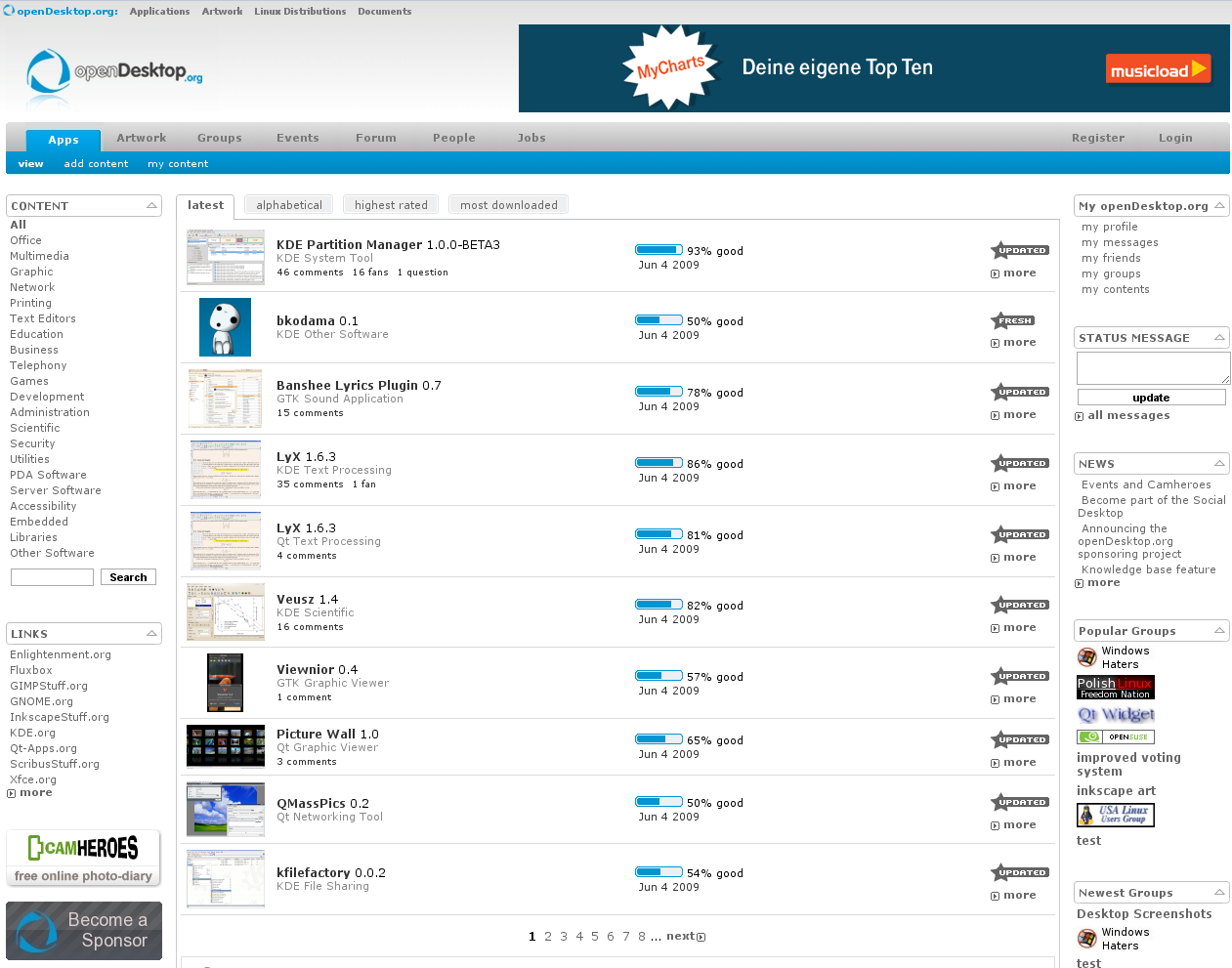Open the bkodama ghost thumbnail
The height and width of the screenshot is (968, 1232).
tap(226, 327)
